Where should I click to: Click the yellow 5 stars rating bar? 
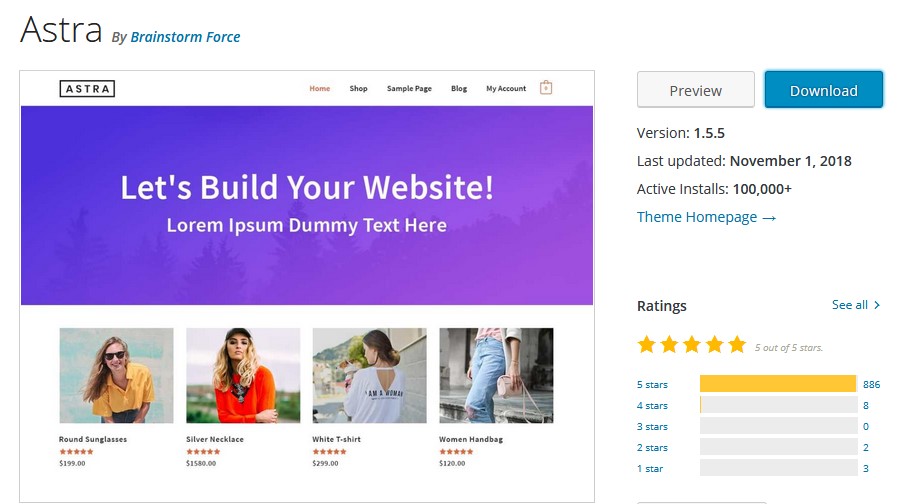pos(778,384)
